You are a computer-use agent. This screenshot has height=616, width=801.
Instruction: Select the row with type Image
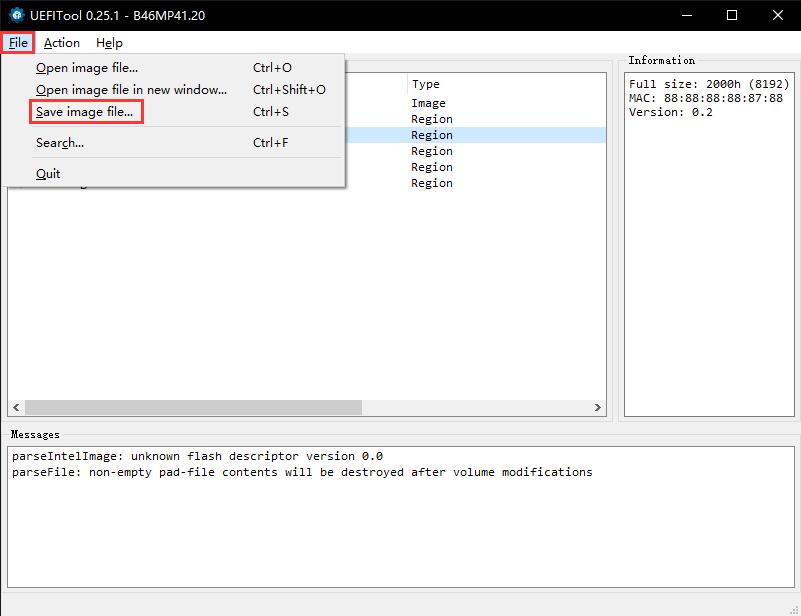coord(428,103)
